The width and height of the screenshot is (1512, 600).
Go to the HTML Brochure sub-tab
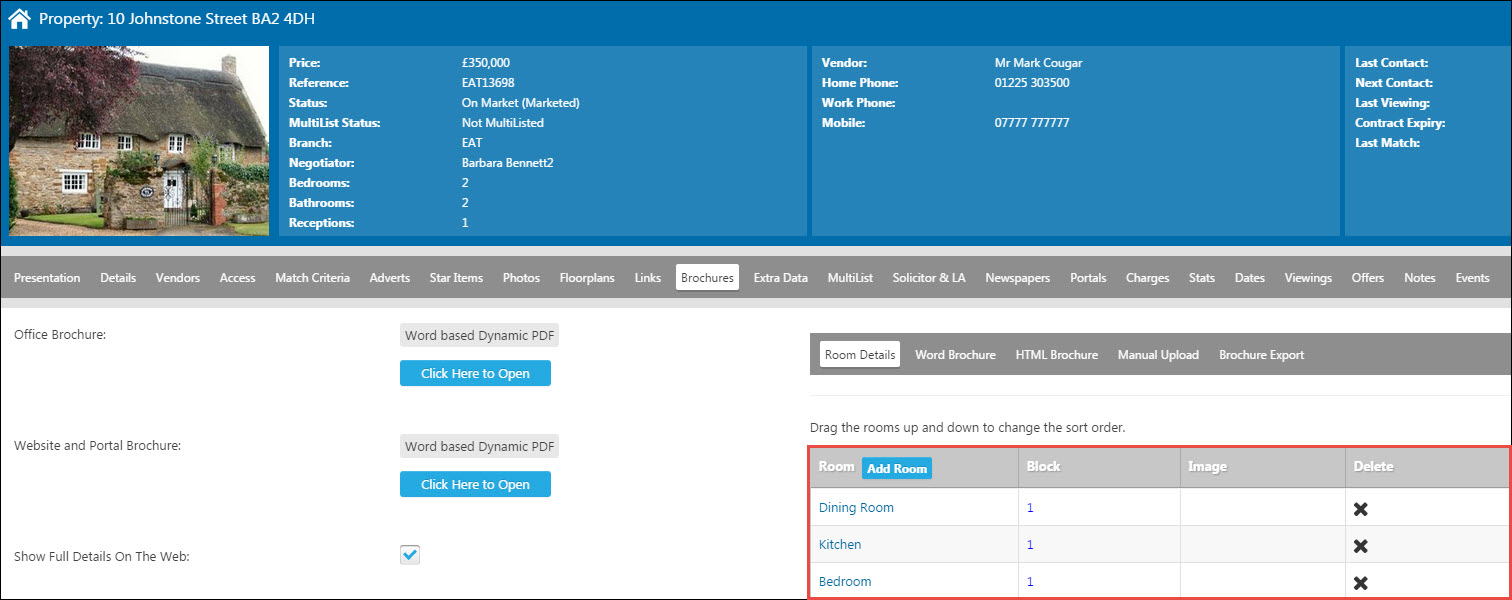pos(1056,355)
